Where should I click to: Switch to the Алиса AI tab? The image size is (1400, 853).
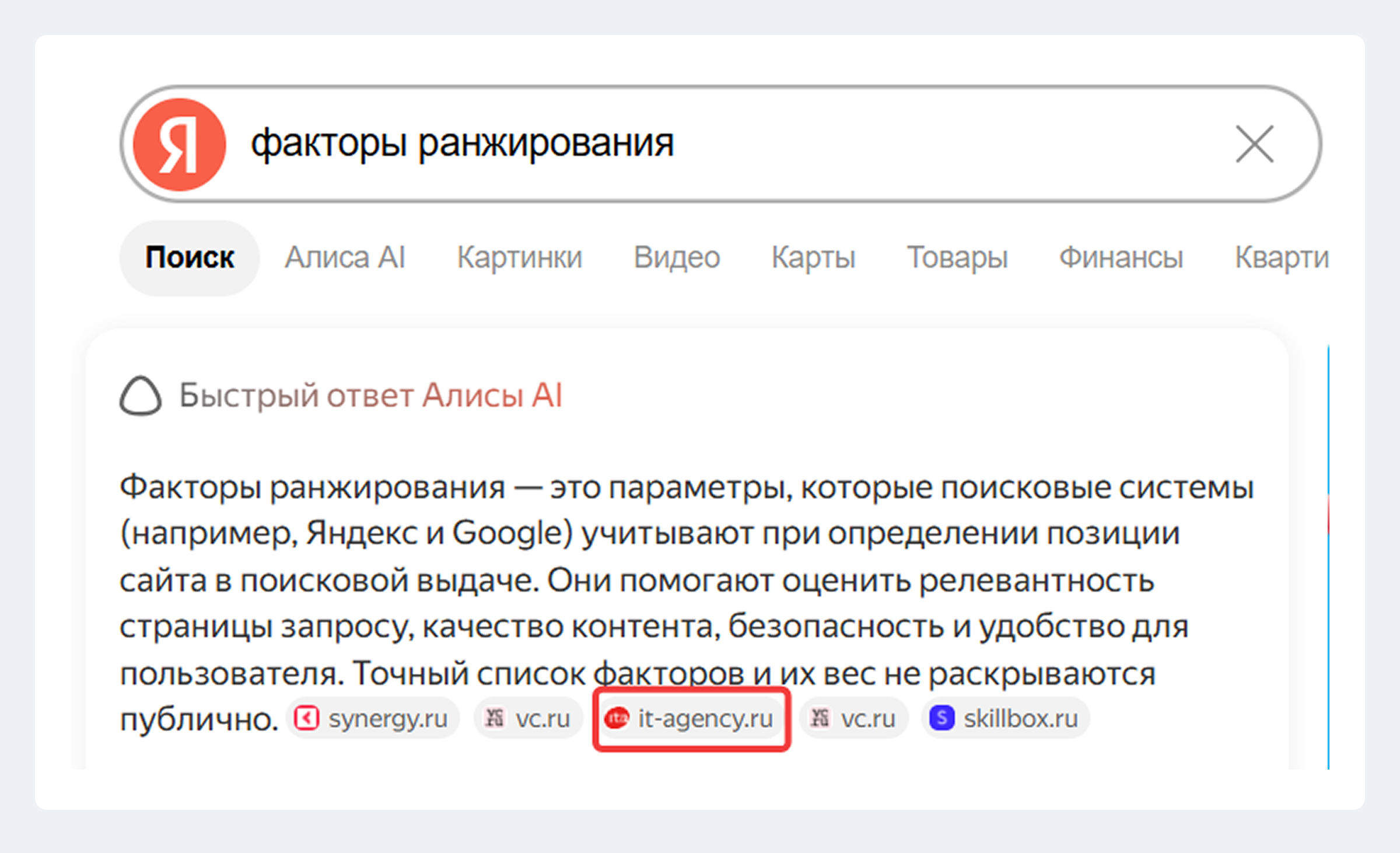pyautogui.click(x=345, y=257)
